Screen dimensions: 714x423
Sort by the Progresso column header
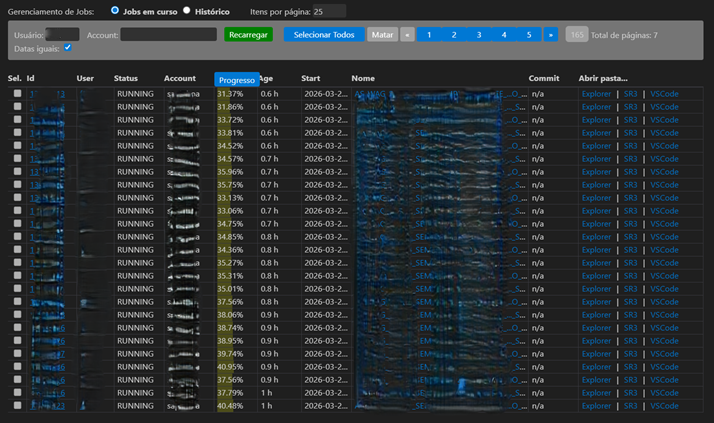coord(237,80)
